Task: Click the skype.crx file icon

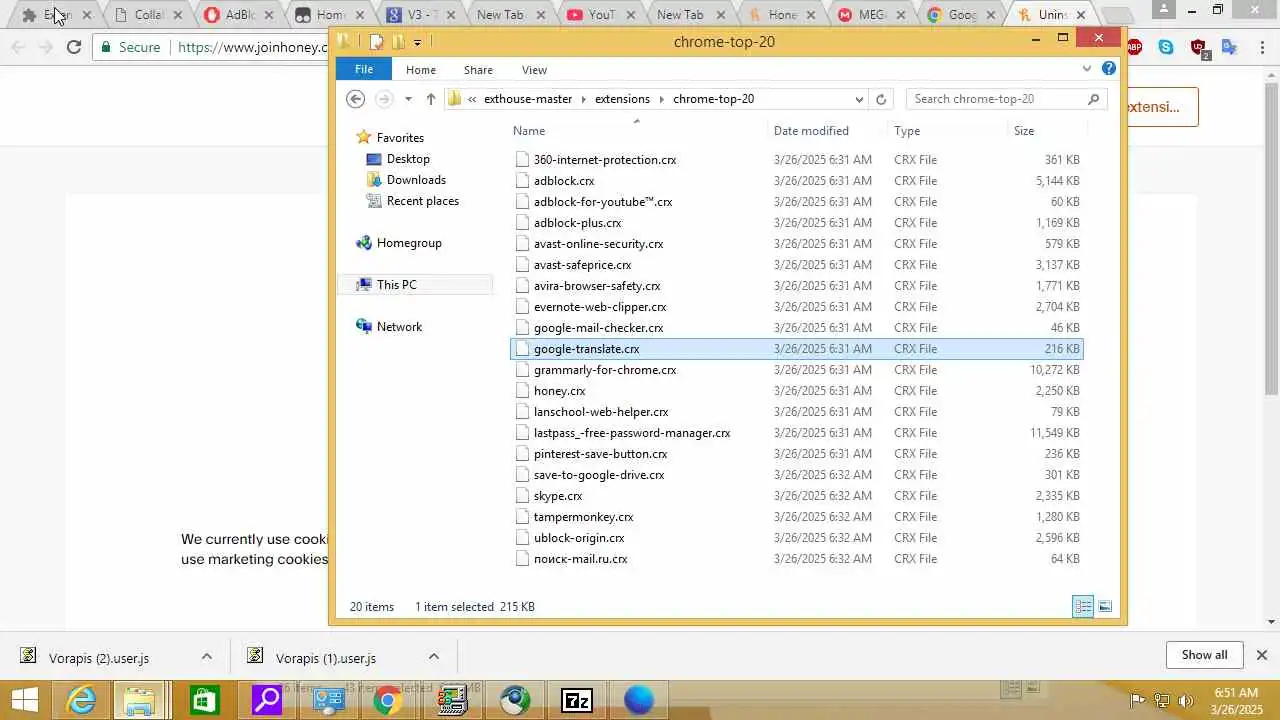Action: point(522,496)
